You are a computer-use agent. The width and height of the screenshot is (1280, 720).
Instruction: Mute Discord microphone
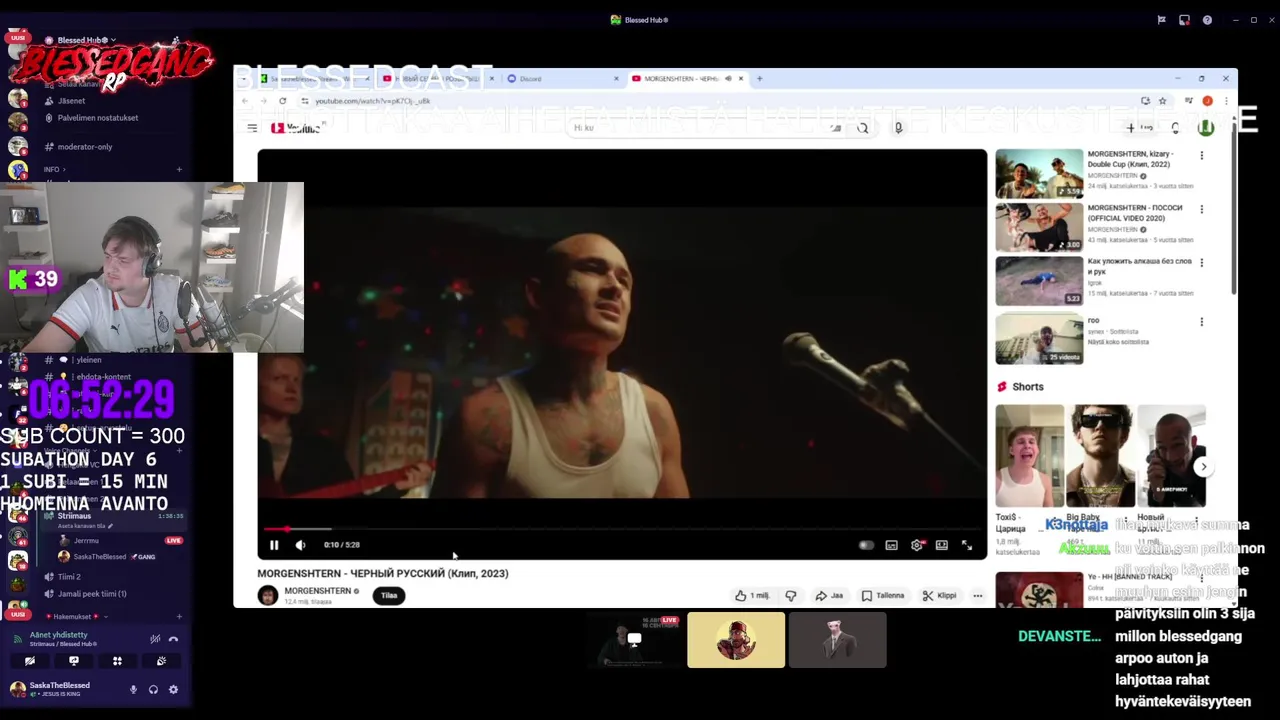[133, 690]
